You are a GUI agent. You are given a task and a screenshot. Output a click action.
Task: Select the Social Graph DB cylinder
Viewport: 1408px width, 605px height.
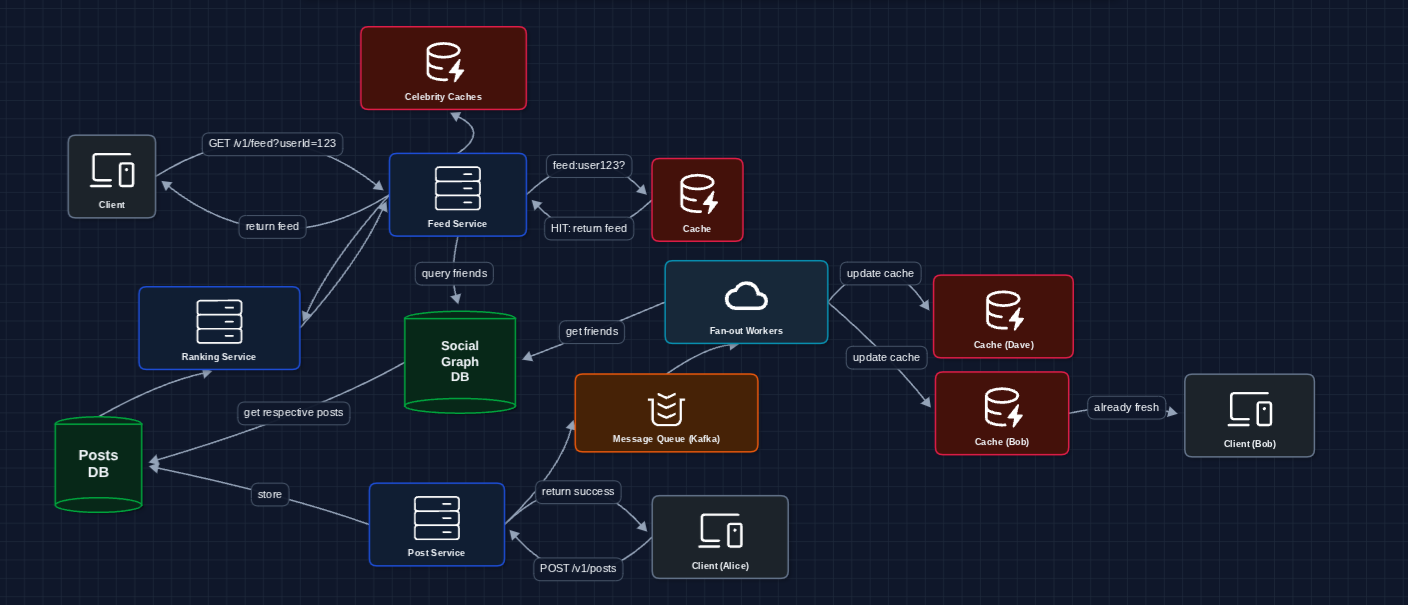coord(460,362)
